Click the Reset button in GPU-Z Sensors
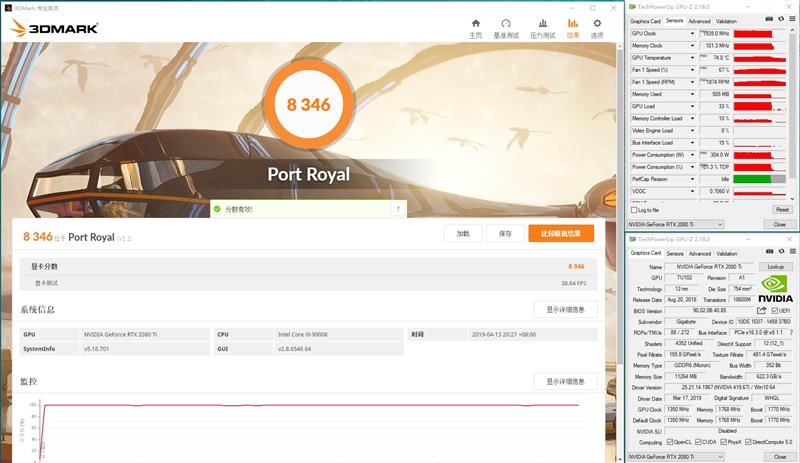The width and height of the screenshot is (800, 463). click(x=782, y=210)
